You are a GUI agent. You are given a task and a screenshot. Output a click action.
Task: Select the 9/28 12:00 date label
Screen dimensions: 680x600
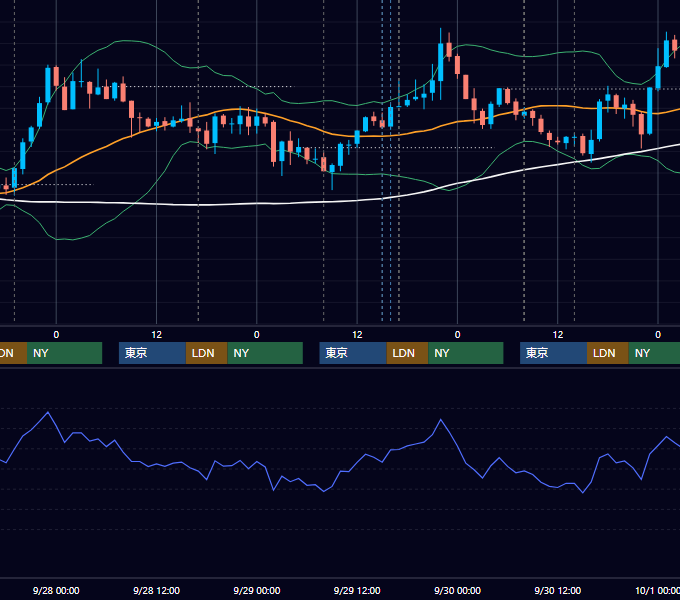[x=157, y=590]
